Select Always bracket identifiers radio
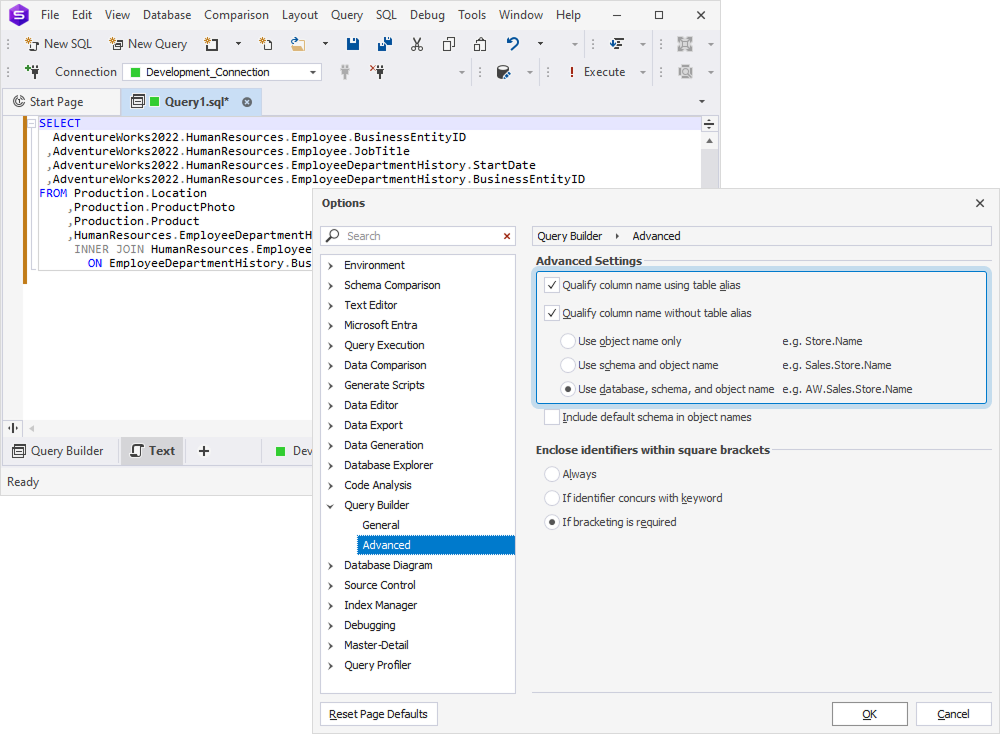The image size is (1000, 734). [x=552, y=474]
